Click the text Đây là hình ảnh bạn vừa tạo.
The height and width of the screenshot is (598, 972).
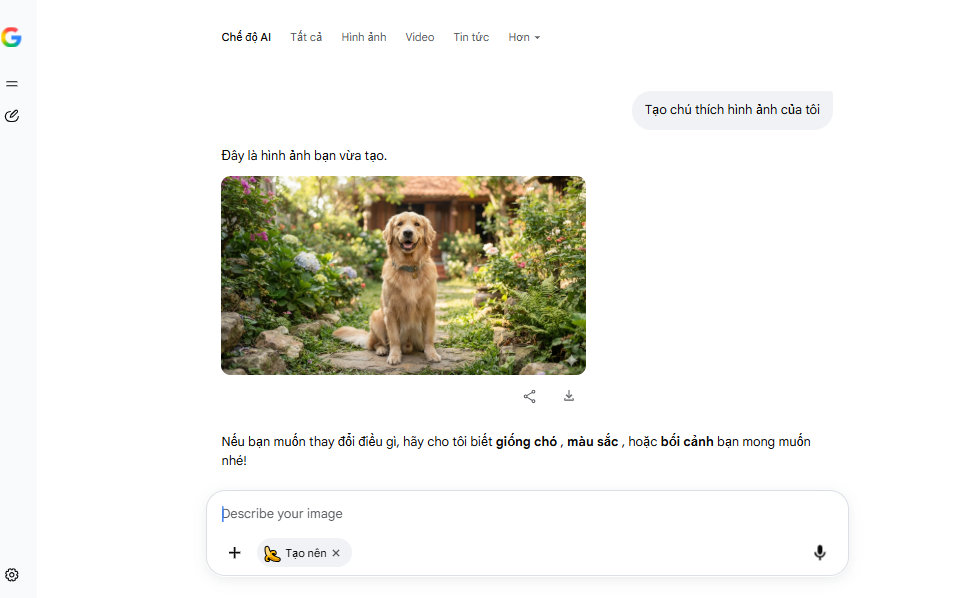304,156
